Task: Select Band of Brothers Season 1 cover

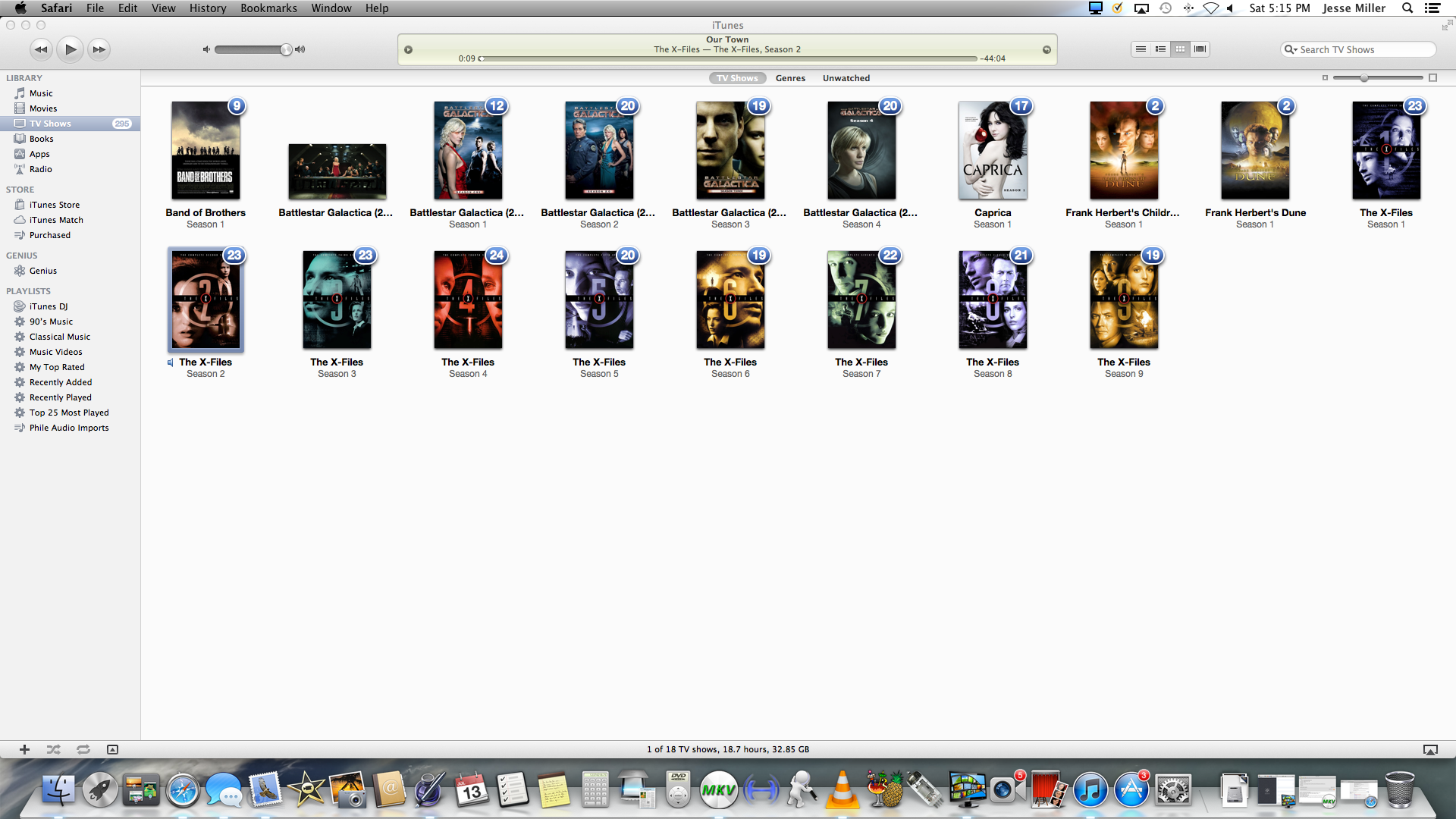Action: (206, 150)
